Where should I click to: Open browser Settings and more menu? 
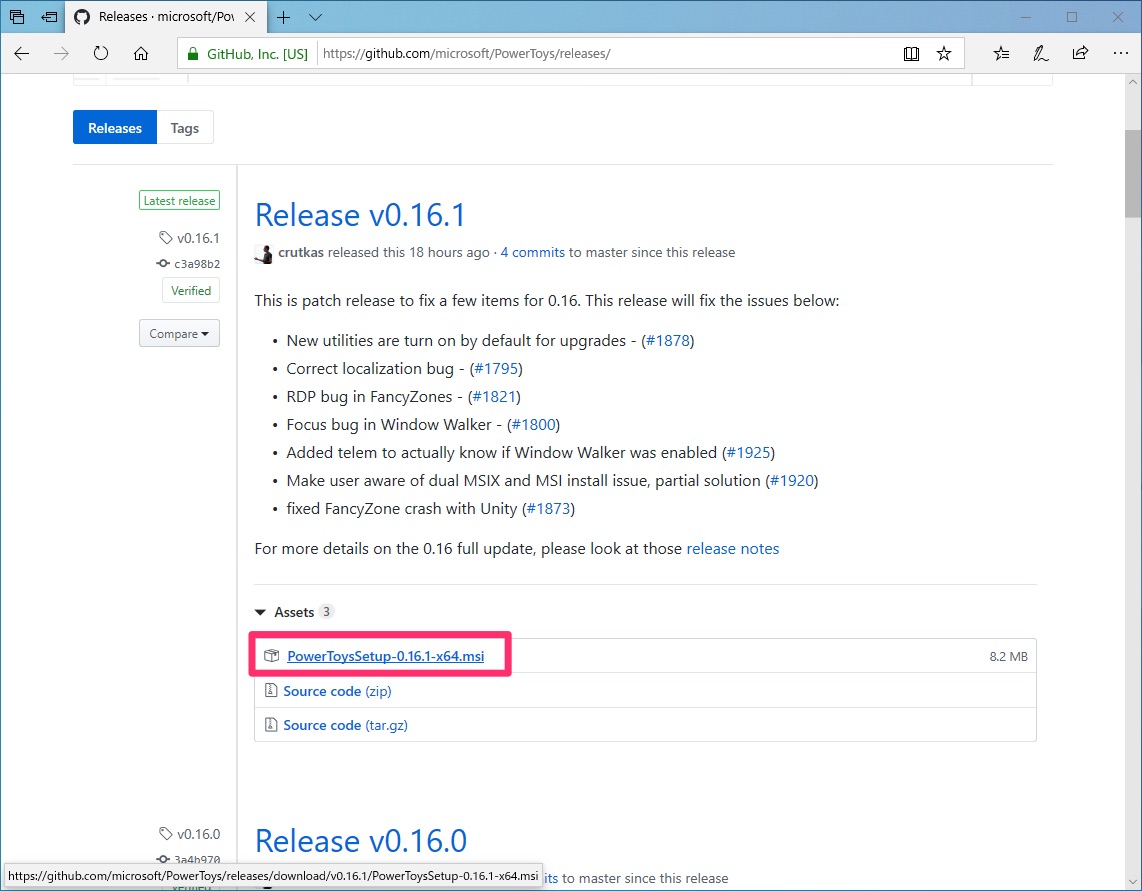click(x=1120, y=53)
